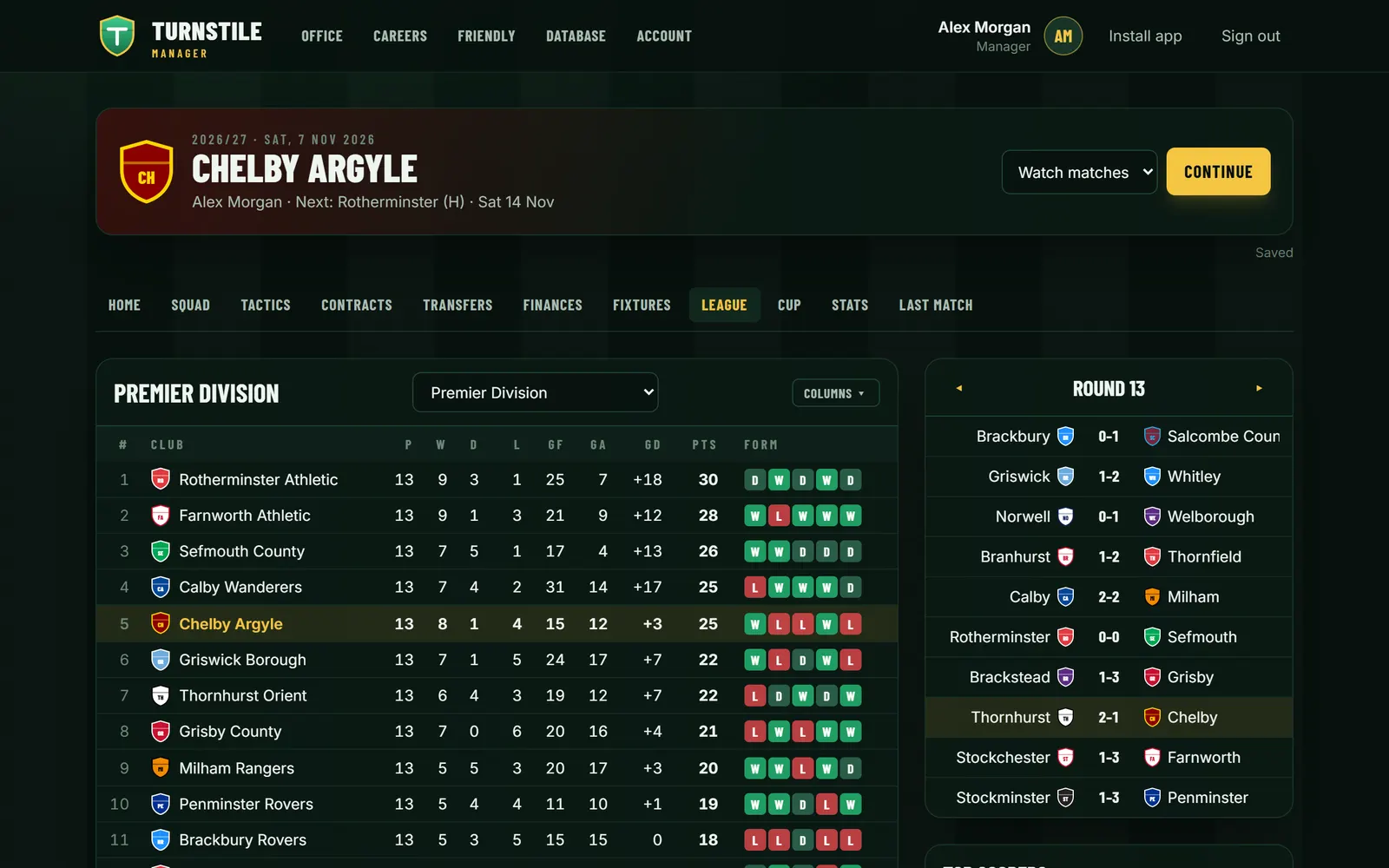Click Install app link
The image size is (1389, 868).
(1145, 36)
